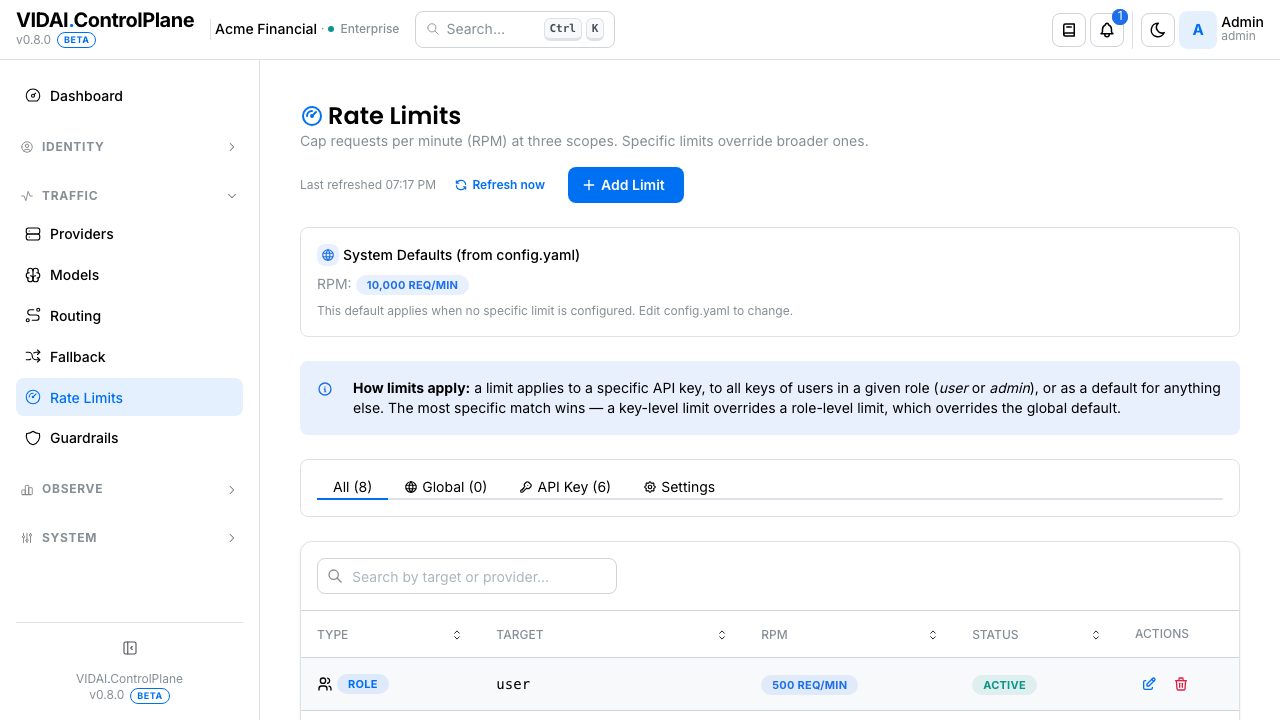
Task: Open Routing page
Action: (129, 316)
